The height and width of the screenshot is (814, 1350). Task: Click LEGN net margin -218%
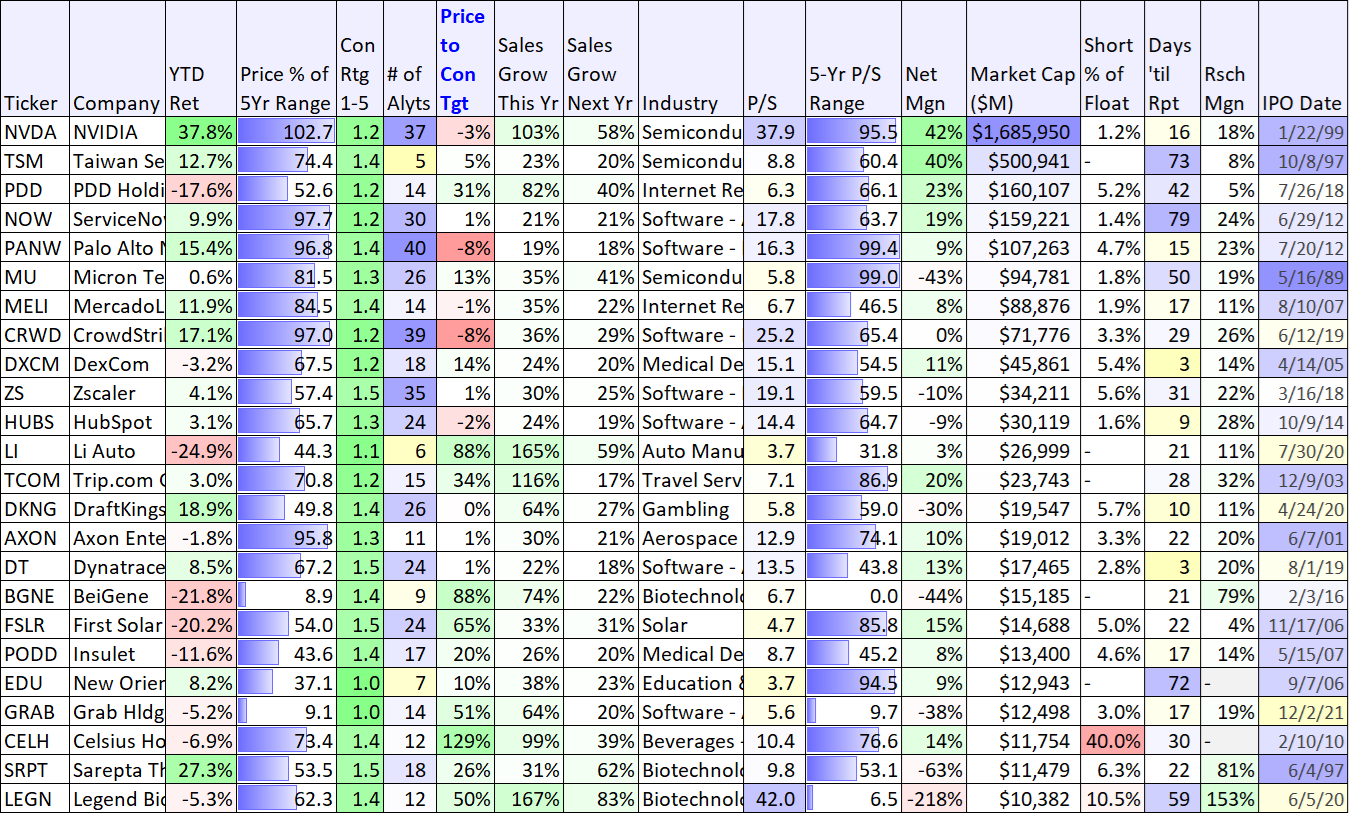(933, 799)
